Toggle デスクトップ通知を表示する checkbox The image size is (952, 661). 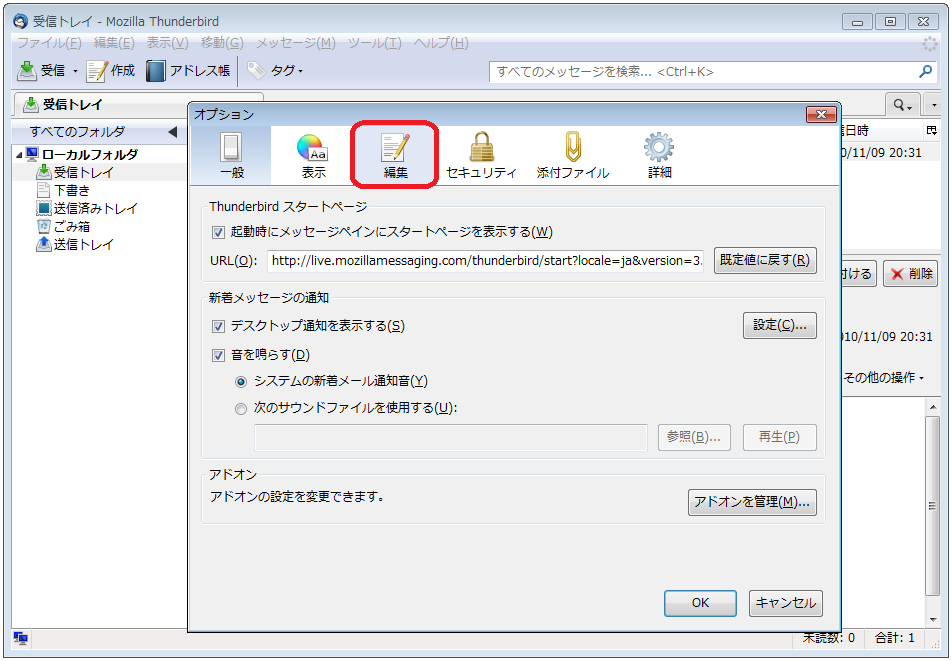pos(218,327)
